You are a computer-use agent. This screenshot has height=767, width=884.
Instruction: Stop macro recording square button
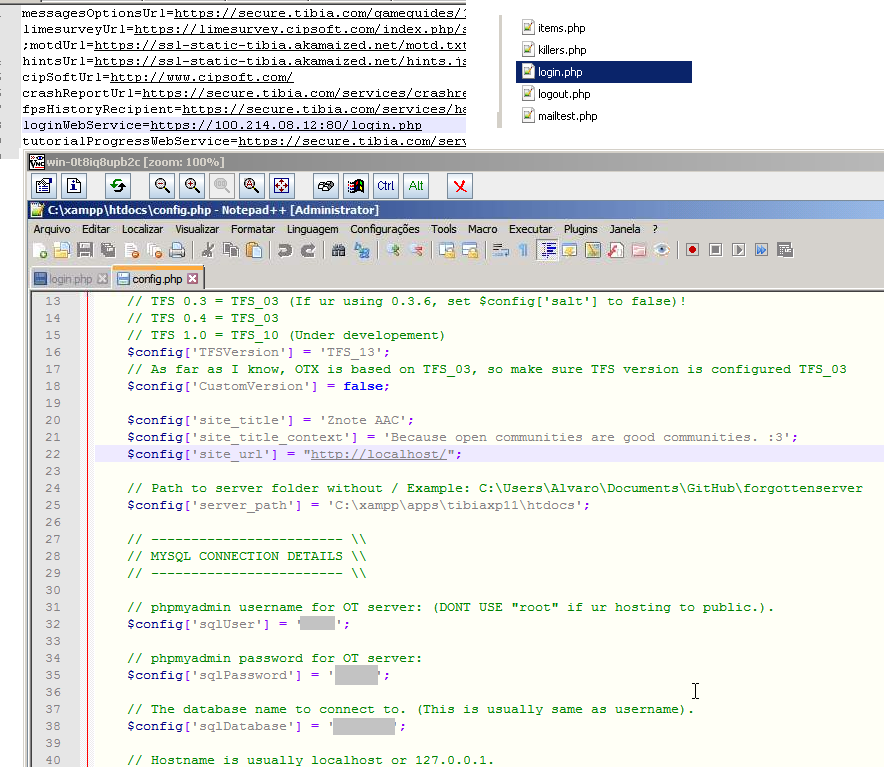click(715, 250)
